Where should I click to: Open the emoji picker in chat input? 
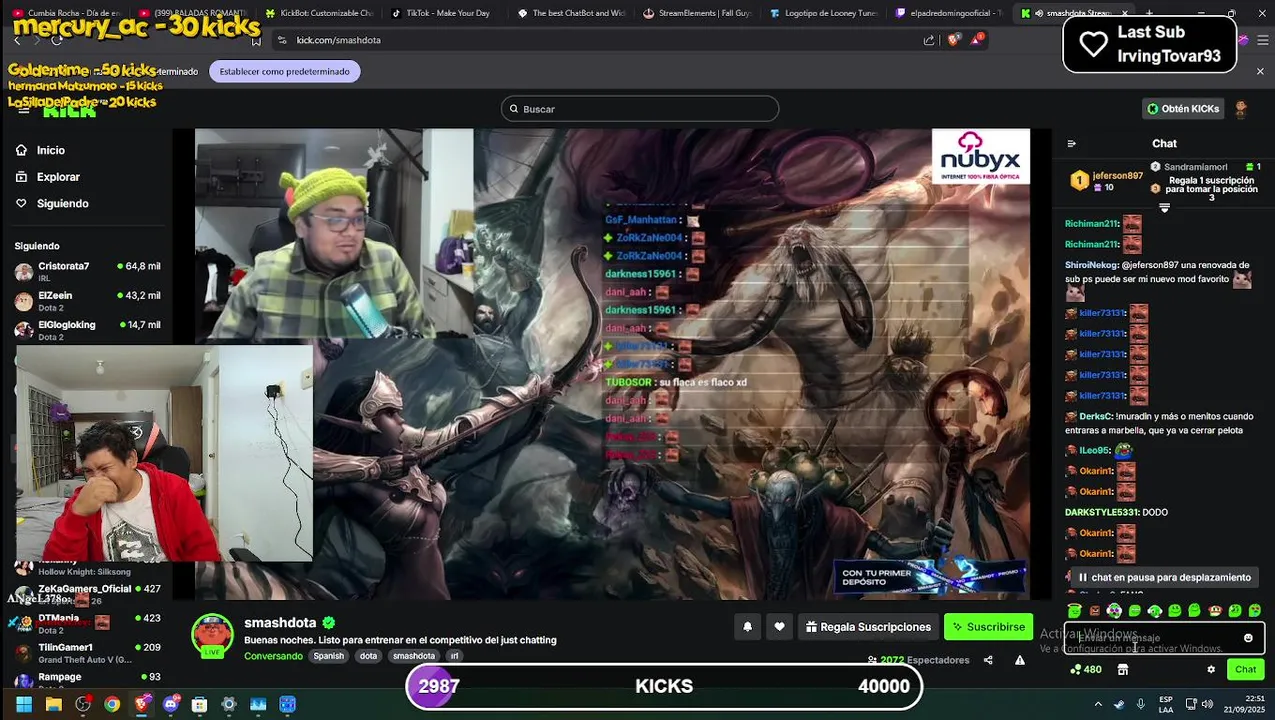tap(1248, 638)
